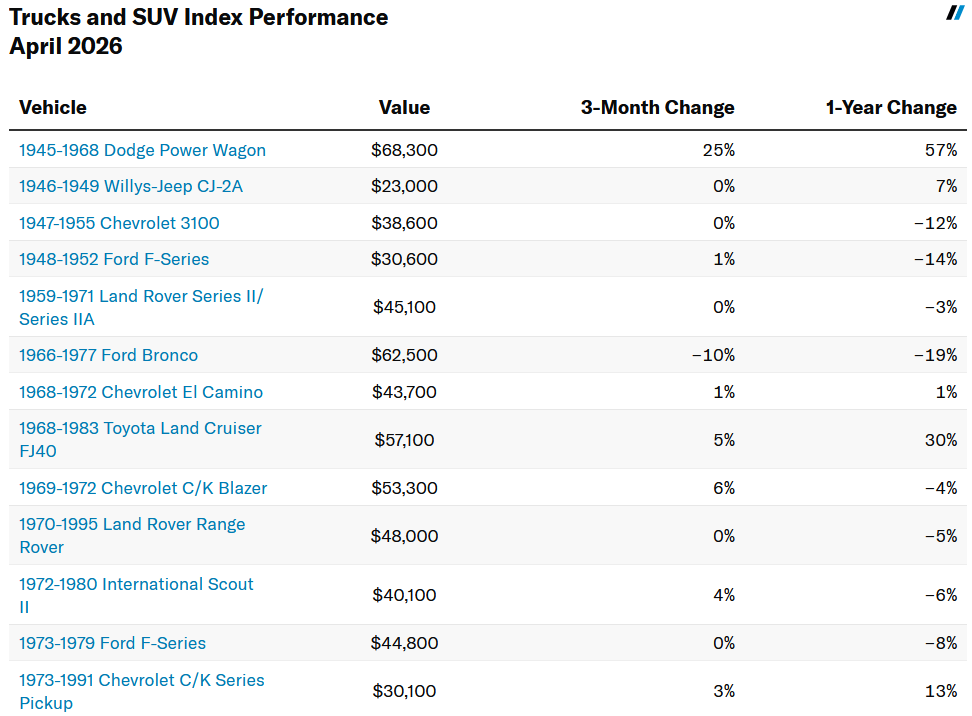Click the logo icon in top-right corner
Image resolution: width=972 pixels, height=716 pixels.
[x=955, y=13]
